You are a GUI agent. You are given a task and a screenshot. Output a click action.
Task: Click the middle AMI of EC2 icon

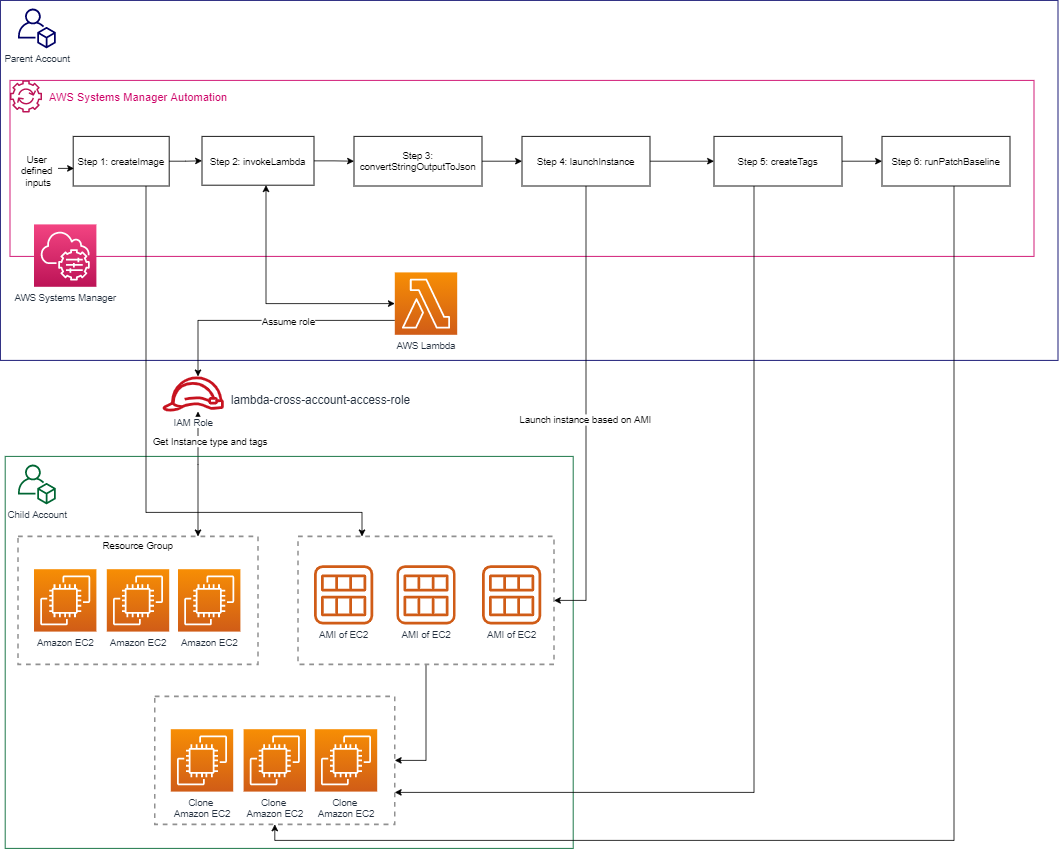pos(427,594)
